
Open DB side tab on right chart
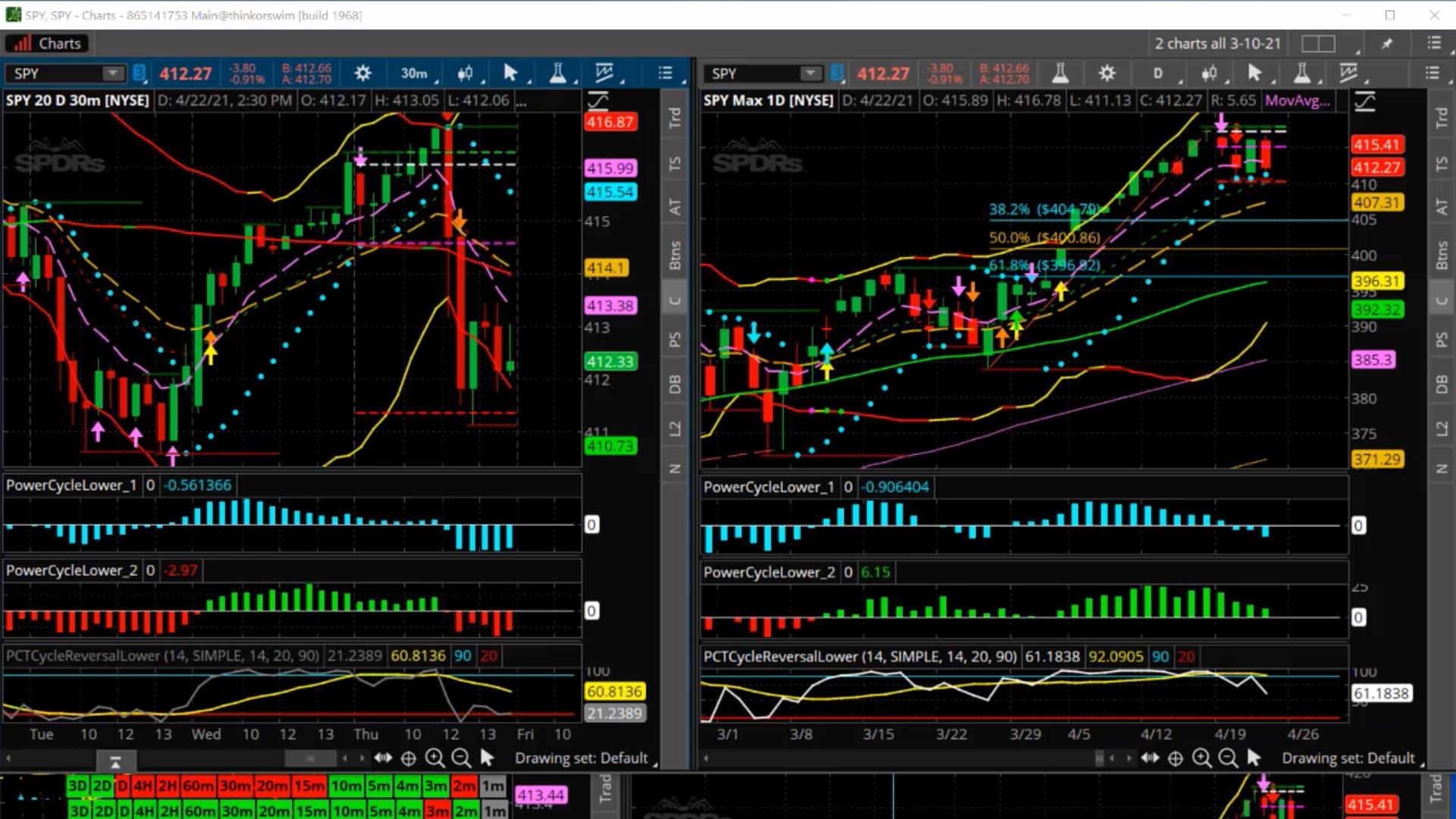pos(1442,384)
